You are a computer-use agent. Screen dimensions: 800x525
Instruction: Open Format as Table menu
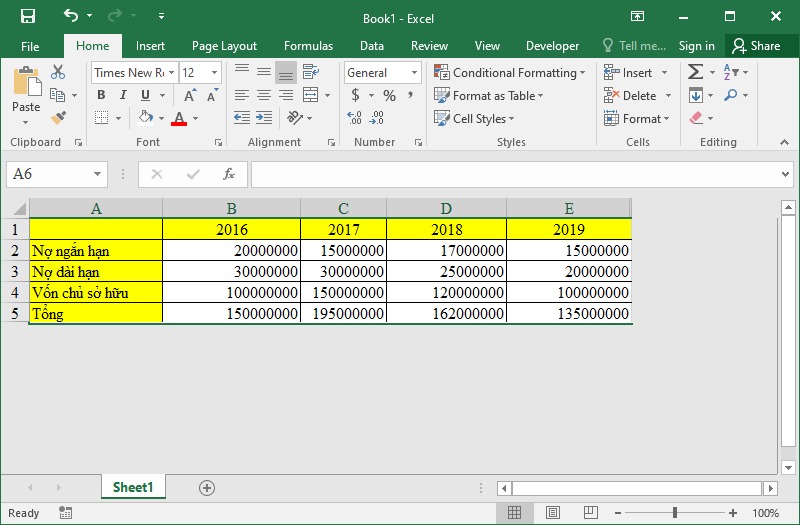point(489,95)
